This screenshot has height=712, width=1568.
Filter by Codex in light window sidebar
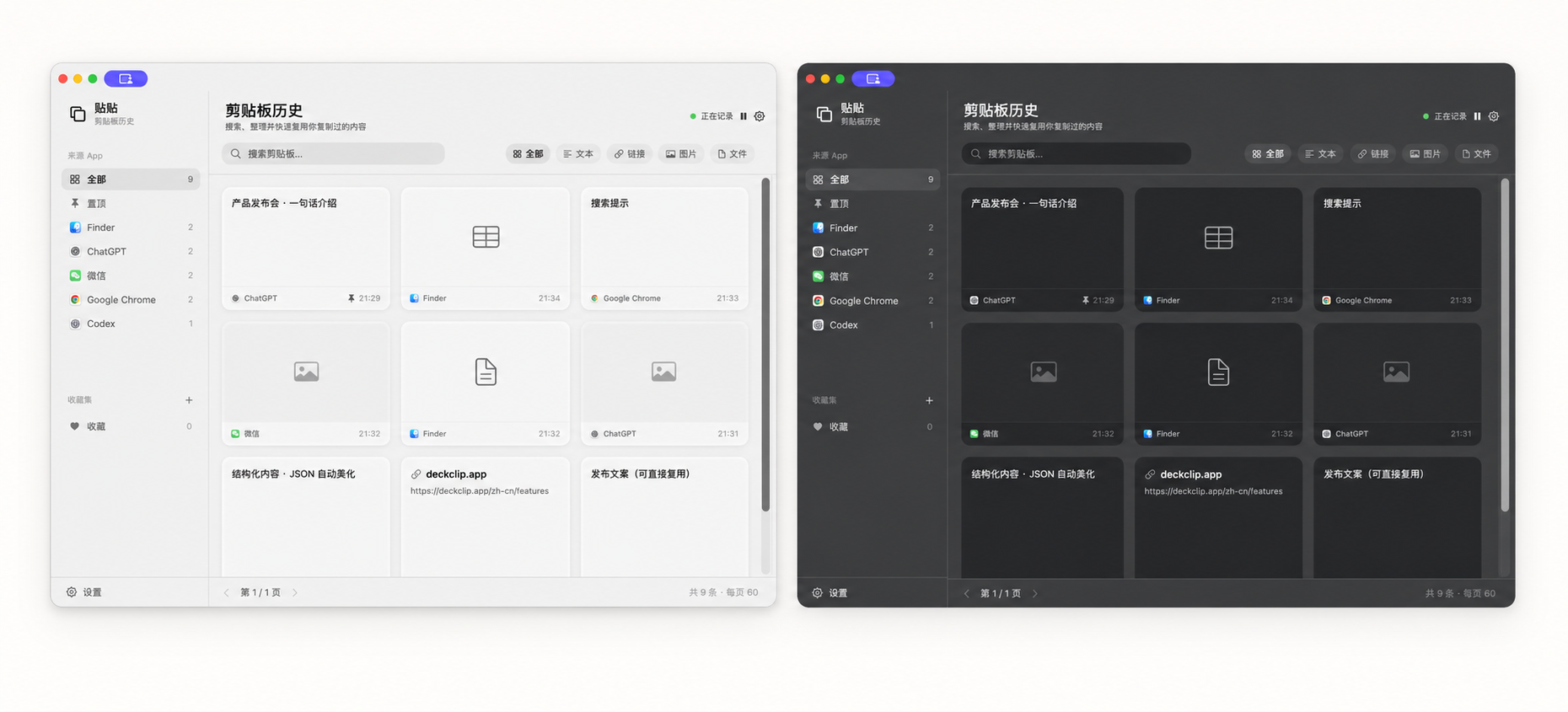[131, 324]
